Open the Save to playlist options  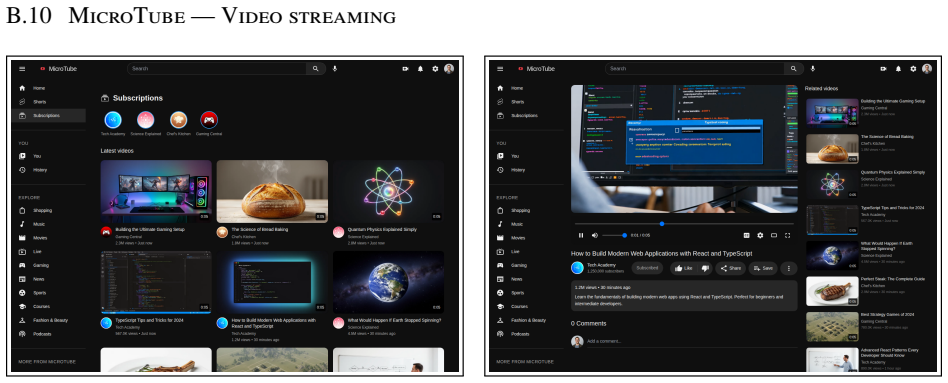pyautogui.click(x=763, y=268)
